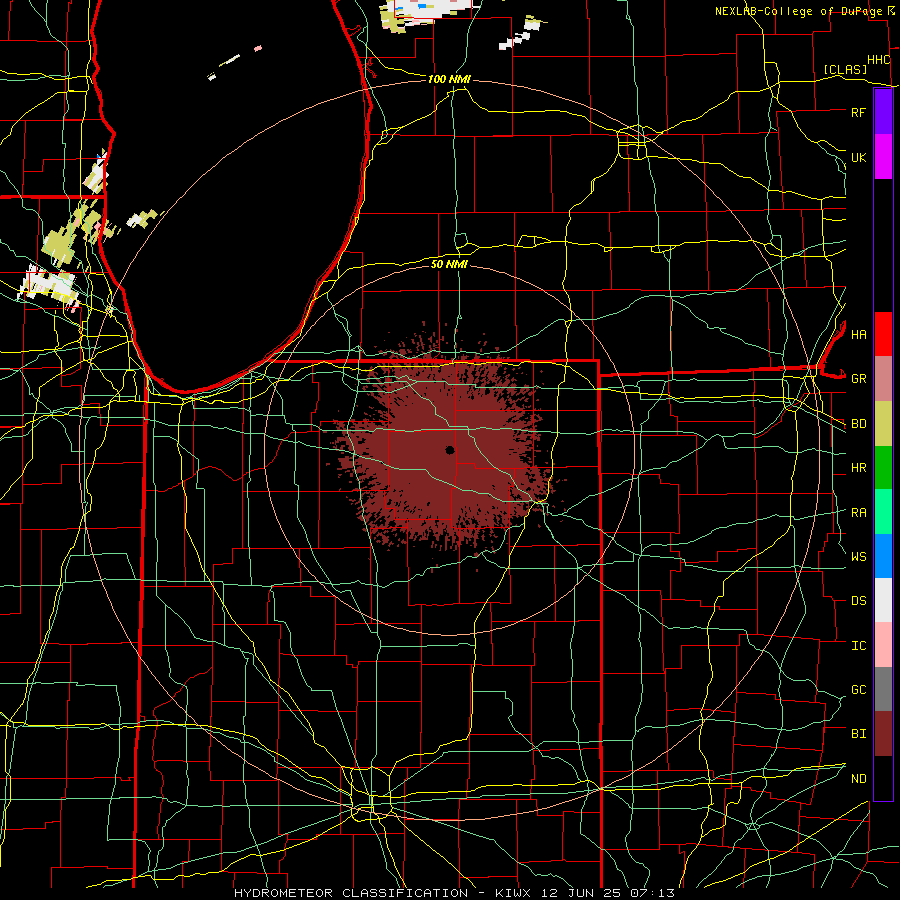
Task: Click the NEXLAB-College of DuPage text
Action: (x=798, y=11)
